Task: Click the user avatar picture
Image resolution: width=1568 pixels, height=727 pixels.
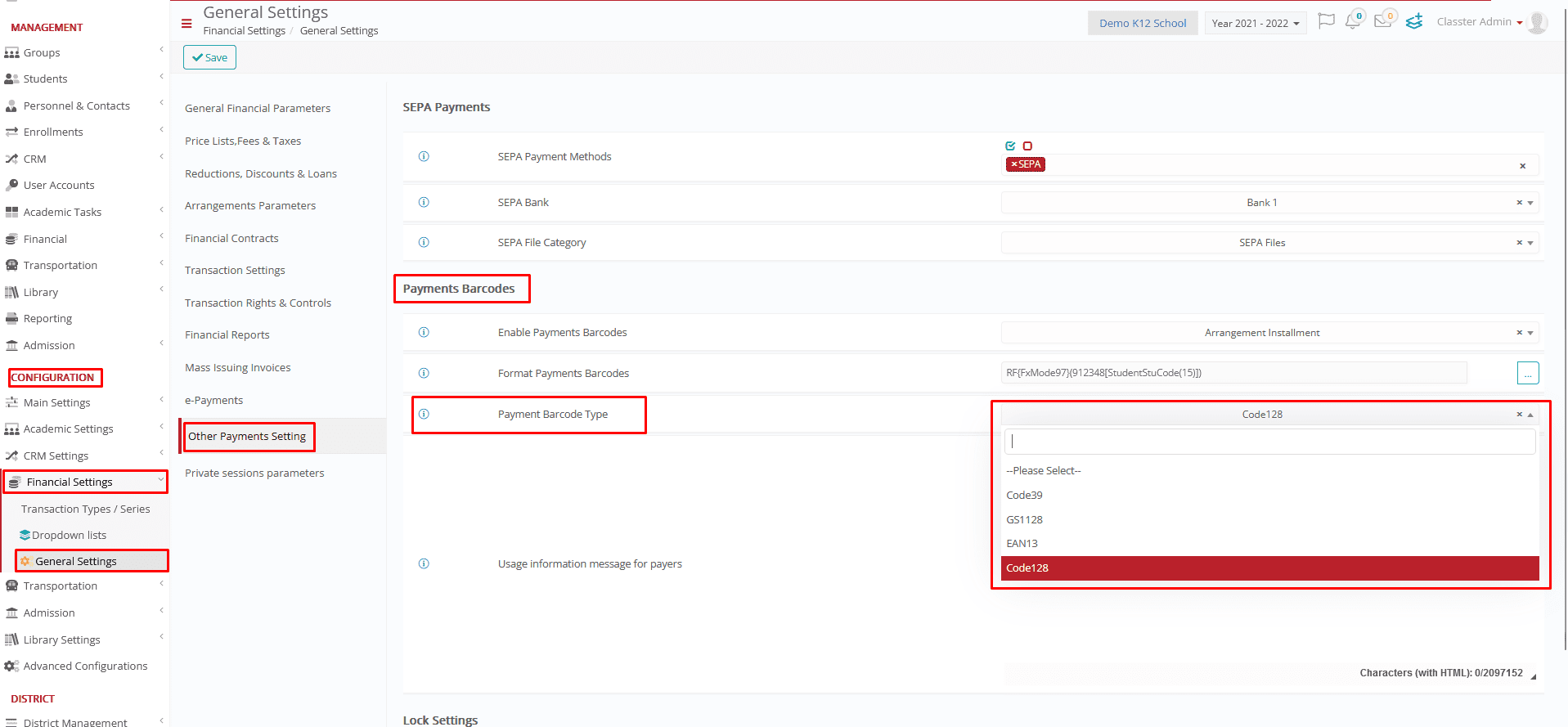Action: click(x=1537, y=23)
